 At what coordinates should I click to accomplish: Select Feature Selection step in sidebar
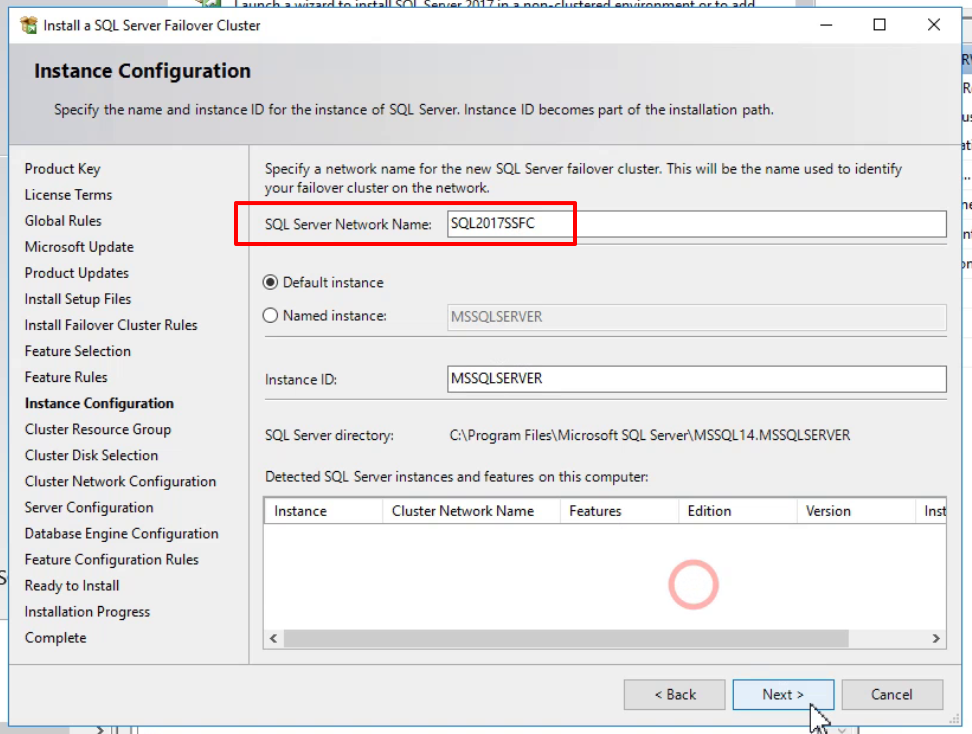[x=78, y=351]
